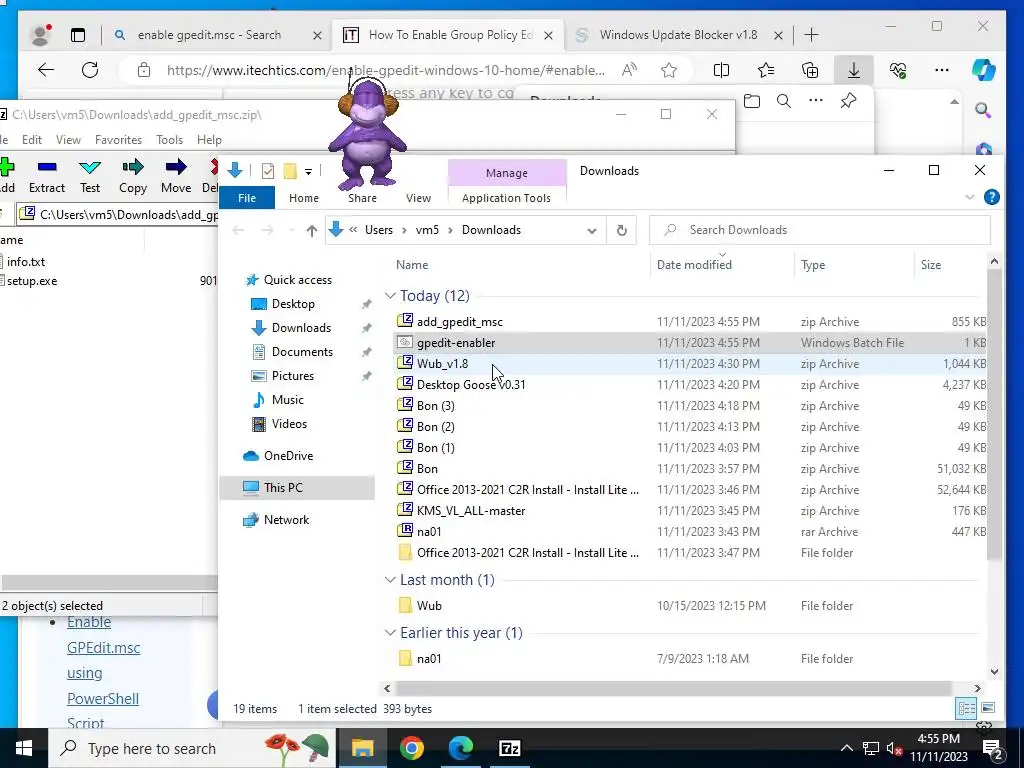1024x768 pixels.
Task: Open Explorer Share ribbon tab
Action: coord(362,198)
